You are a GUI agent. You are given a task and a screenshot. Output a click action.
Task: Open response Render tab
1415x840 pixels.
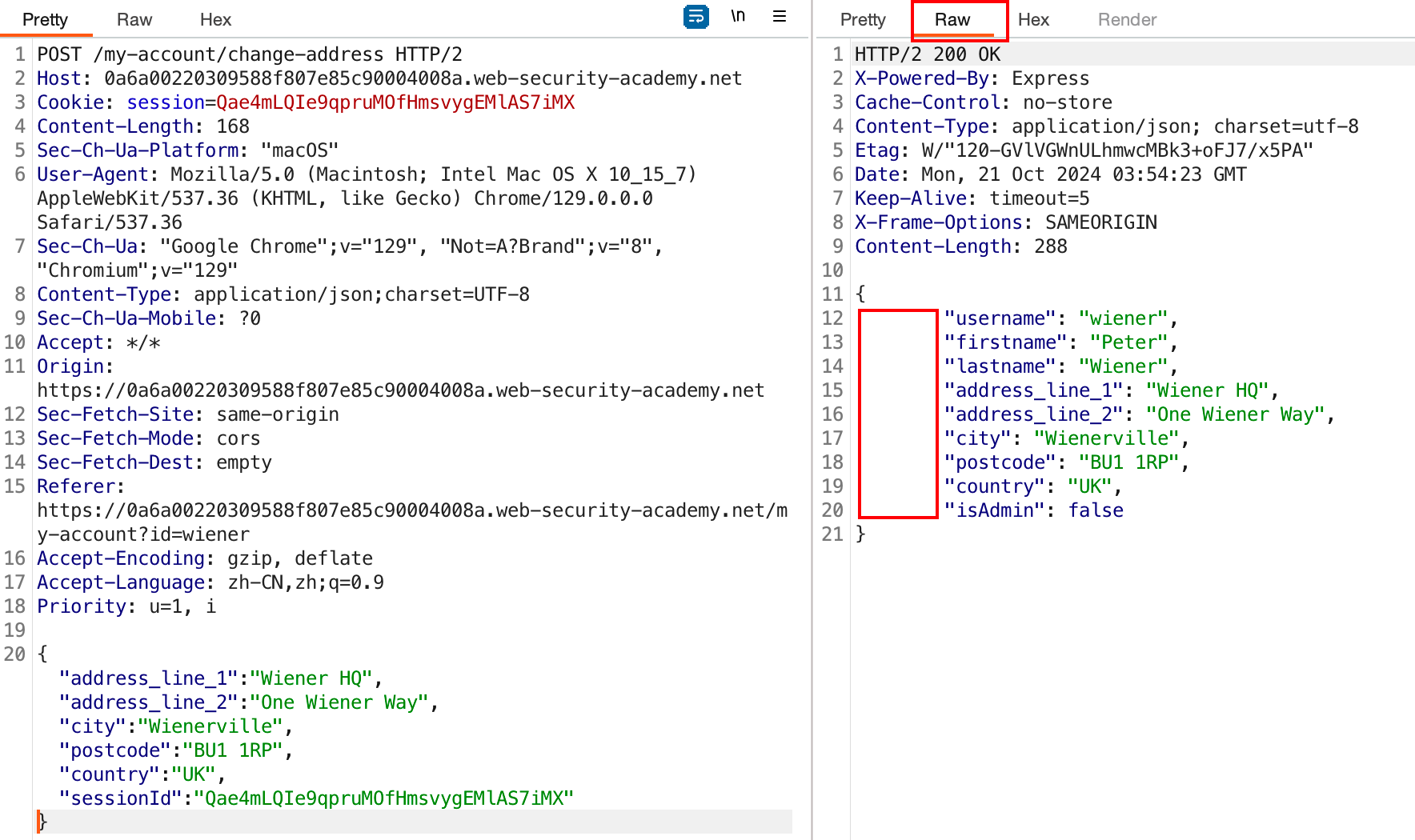[x=1127, y=19]
